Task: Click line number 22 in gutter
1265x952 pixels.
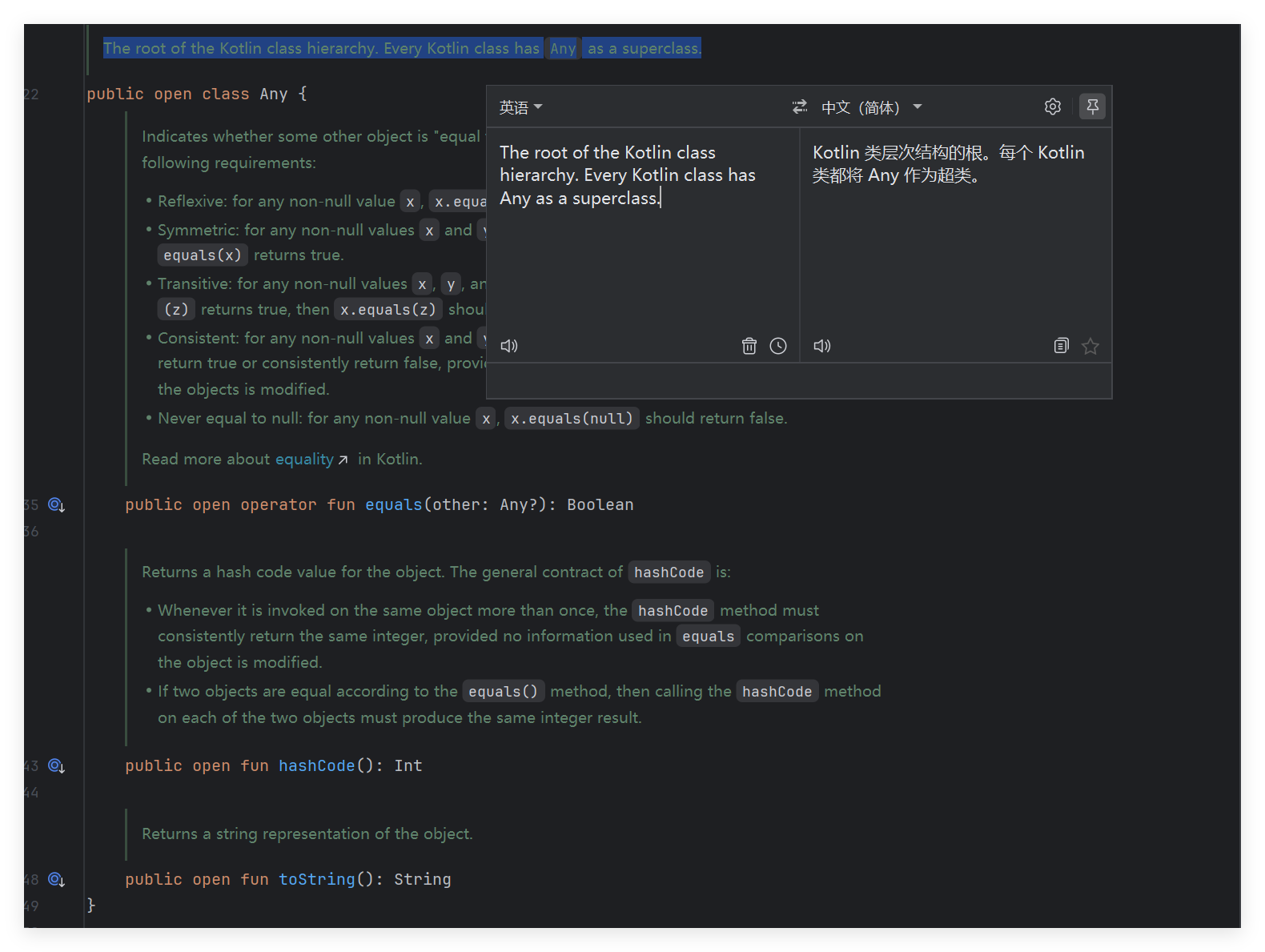Action: click(x=31, y=94)
